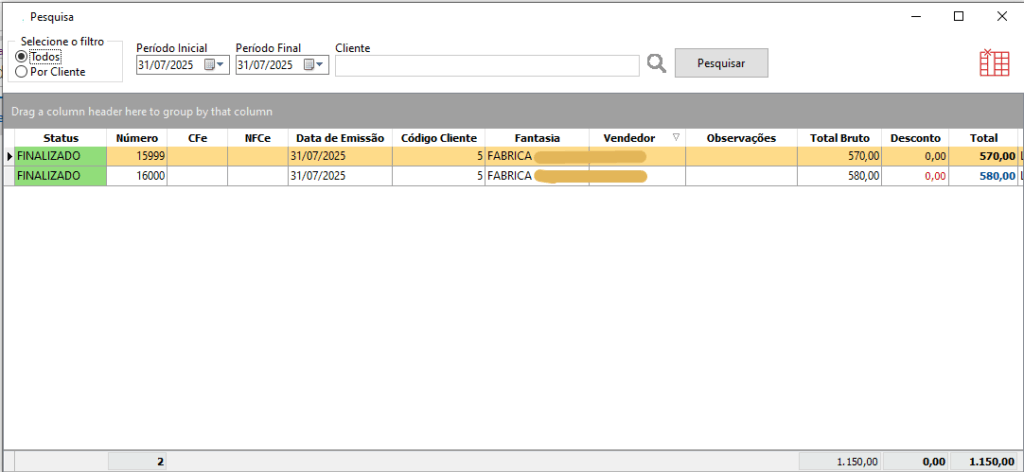Maximize the Pesquisa window
The image size is (1024, 472).
pyautogui.click(x=958, y=16)
